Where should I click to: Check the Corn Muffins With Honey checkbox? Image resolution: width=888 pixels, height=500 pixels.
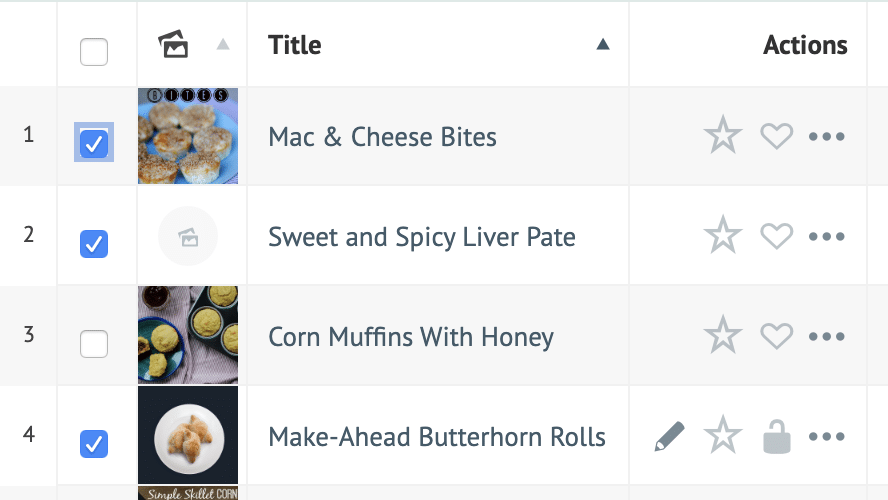[94, 344]
